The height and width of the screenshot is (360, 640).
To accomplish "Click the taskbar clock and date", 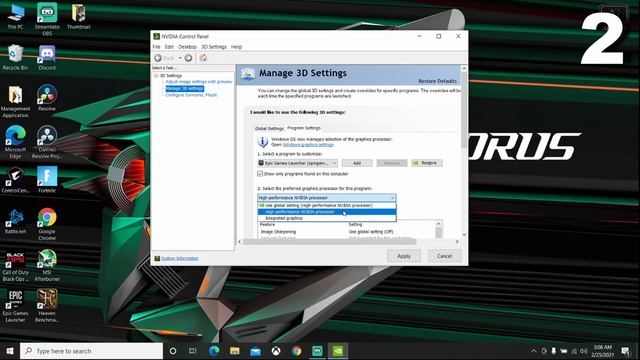I will tap(602, 351).
